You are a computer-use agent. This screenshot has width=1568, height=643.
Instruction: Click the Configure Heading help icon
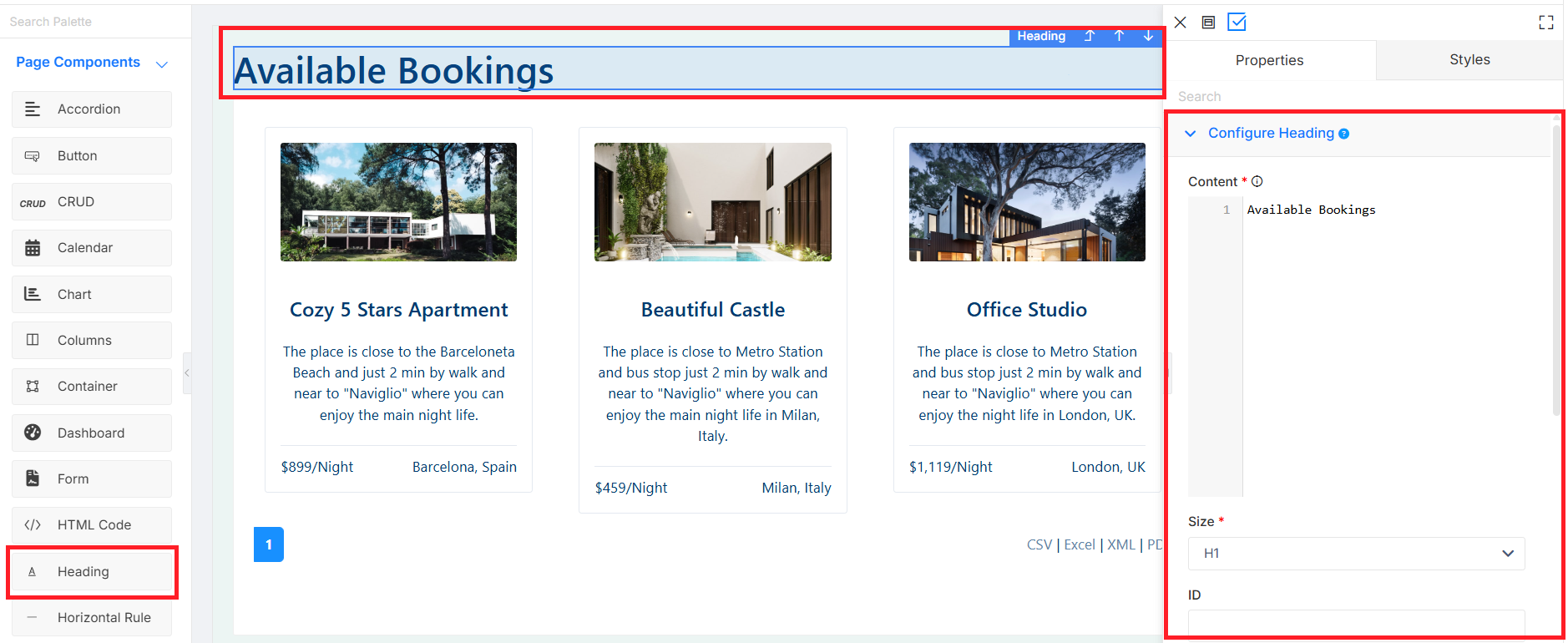coord(1343,134)
